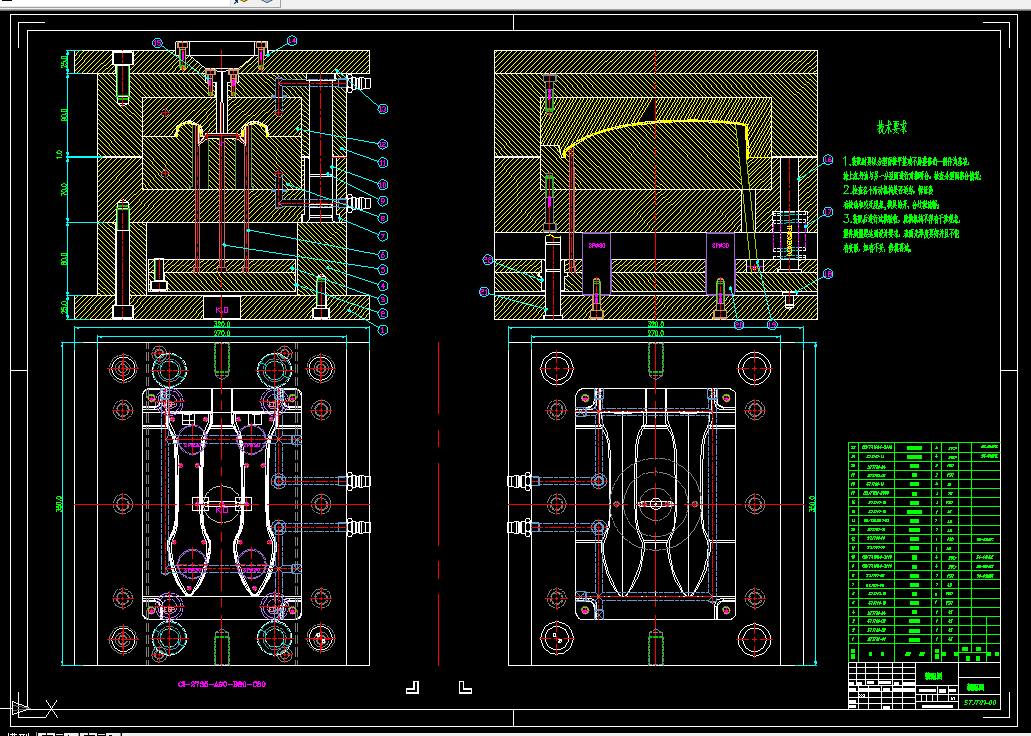Click part balloon 10 in the left section view
Viewport: 1031px width, 736px height.
(383, 185)
